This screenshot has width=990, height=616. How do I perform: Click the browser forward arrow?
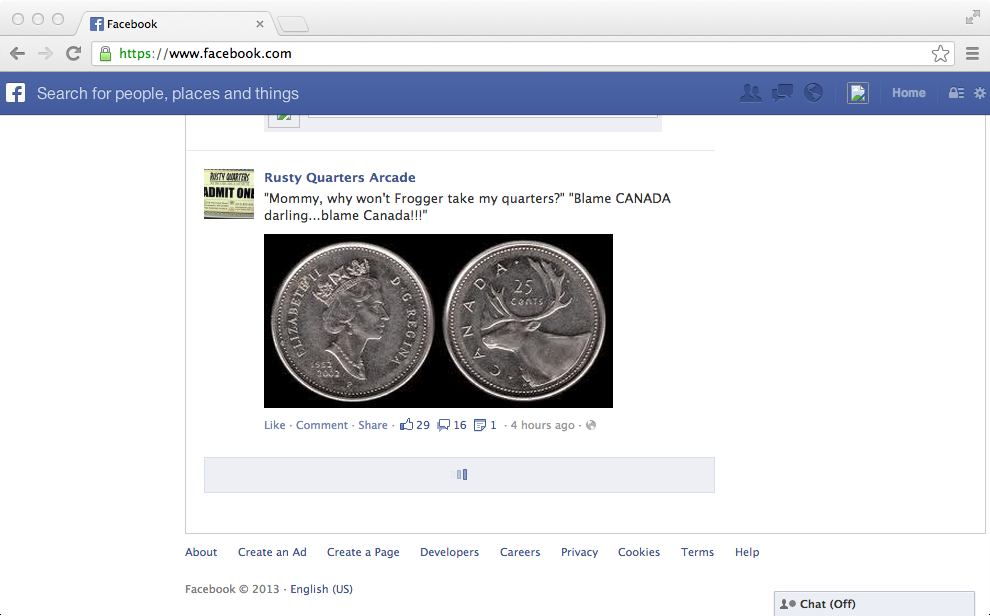[x=45, y=54]
